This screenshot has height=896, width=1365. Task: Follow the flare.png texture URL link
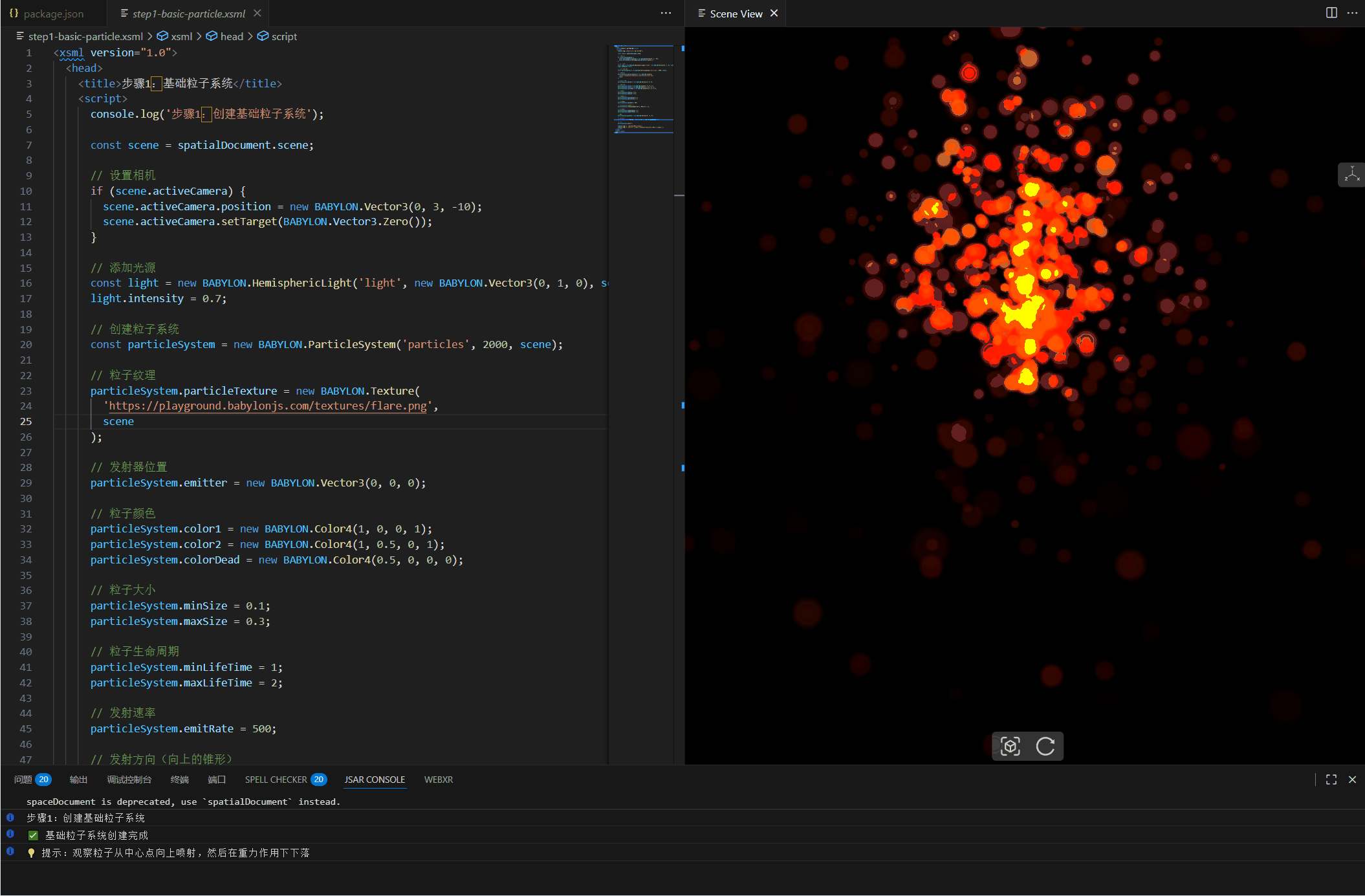[267, 406]
